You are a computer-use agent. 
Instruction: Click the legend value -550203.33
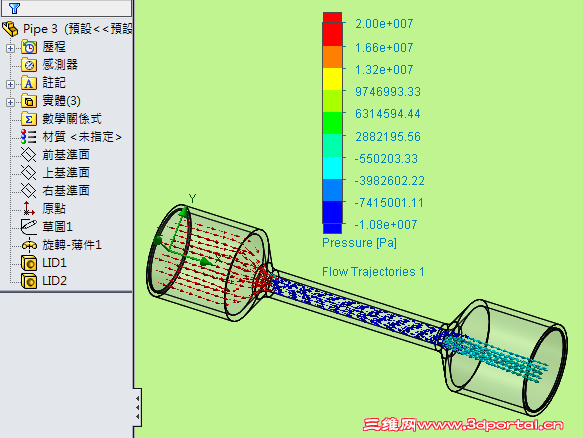[386, 159]
